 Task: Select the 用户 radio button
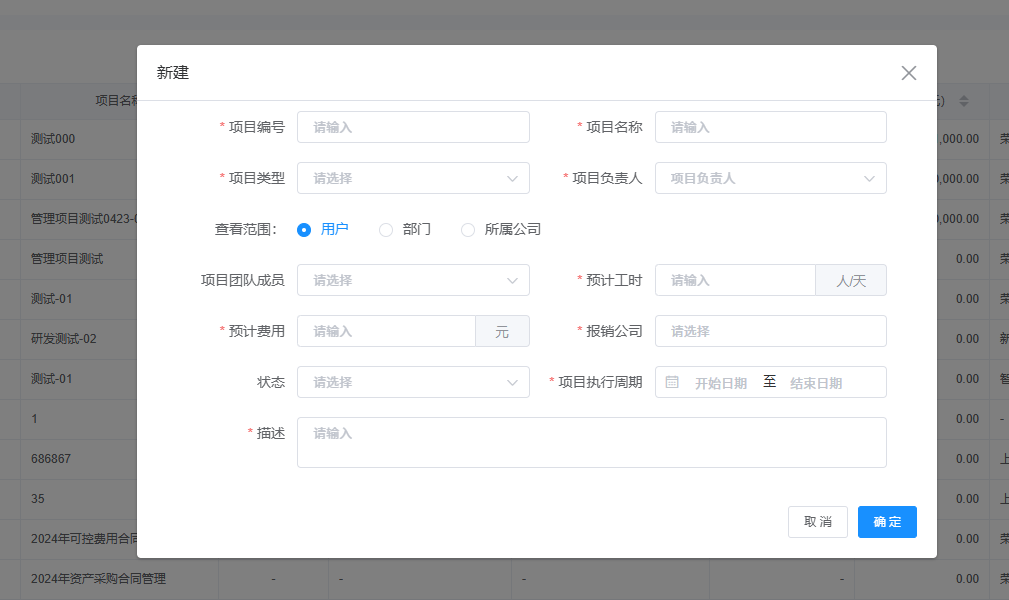tap(304, 230)
